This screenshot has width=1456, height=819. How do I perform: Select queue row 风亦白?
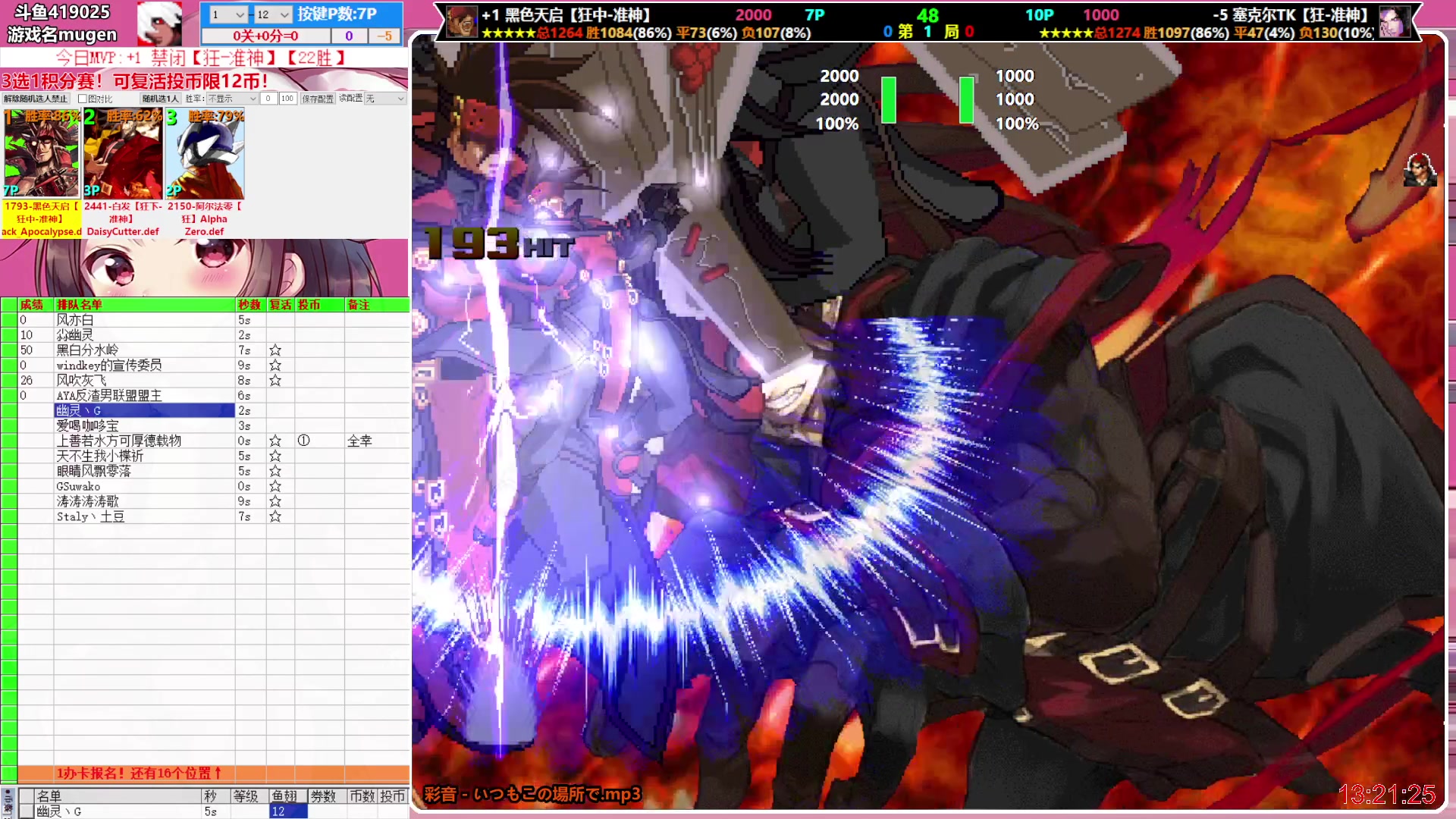pos(144,320)
